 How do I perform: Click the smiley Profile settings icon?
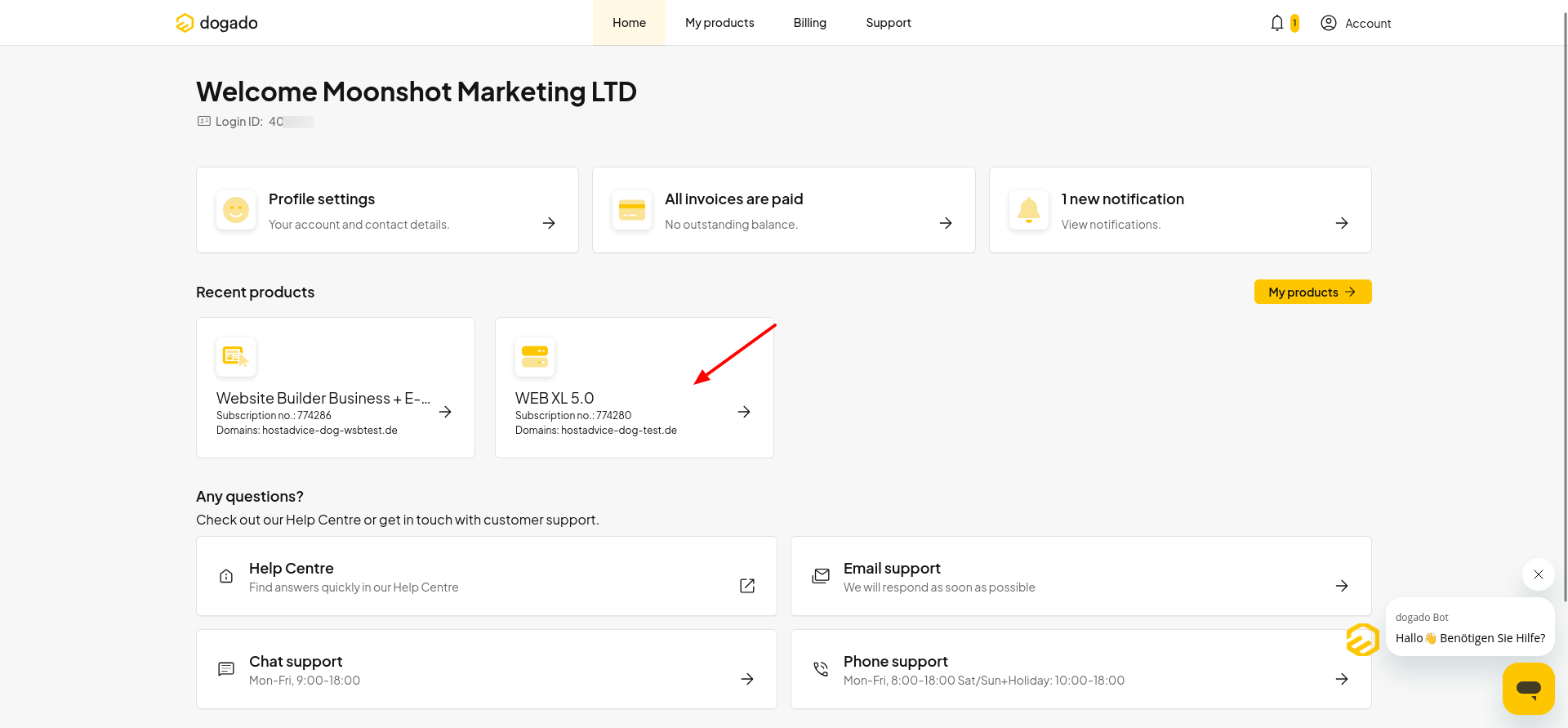[236, 210]
